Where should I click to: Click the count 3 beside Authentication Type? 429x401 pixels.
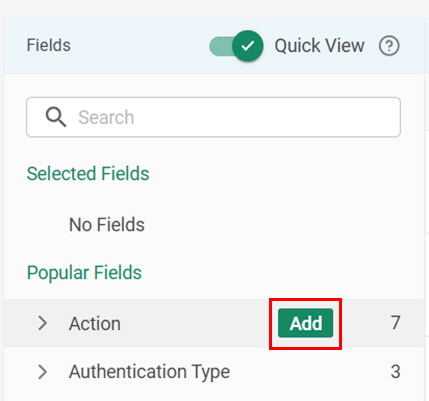pyautogui.click(x=395, y=372)
